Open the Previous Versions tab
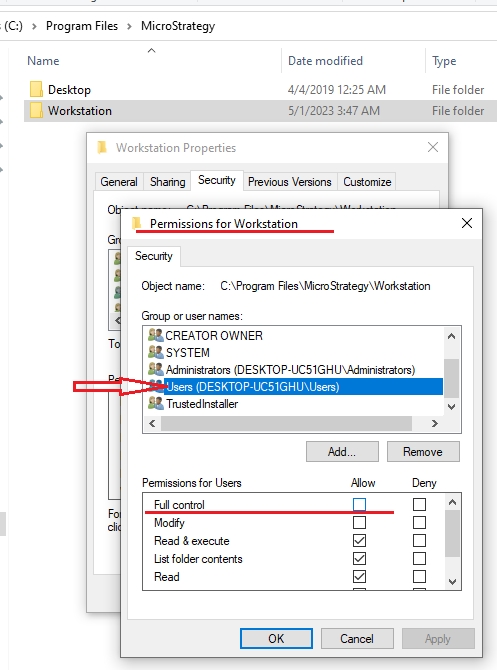Screen dimensions: 497x670 (x=290, y=182)
